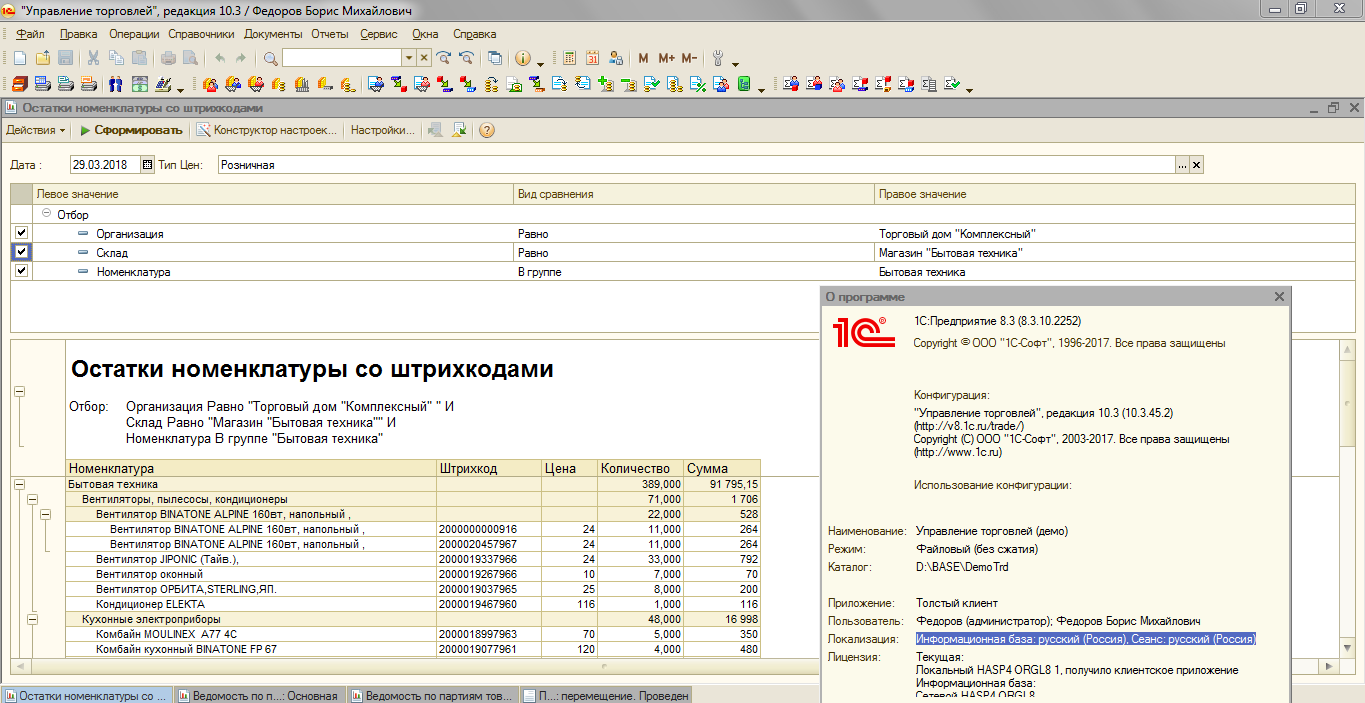Screen dimensions: 1365x703
Task: Click barcode cell 2000019467960
Action: 489,604
